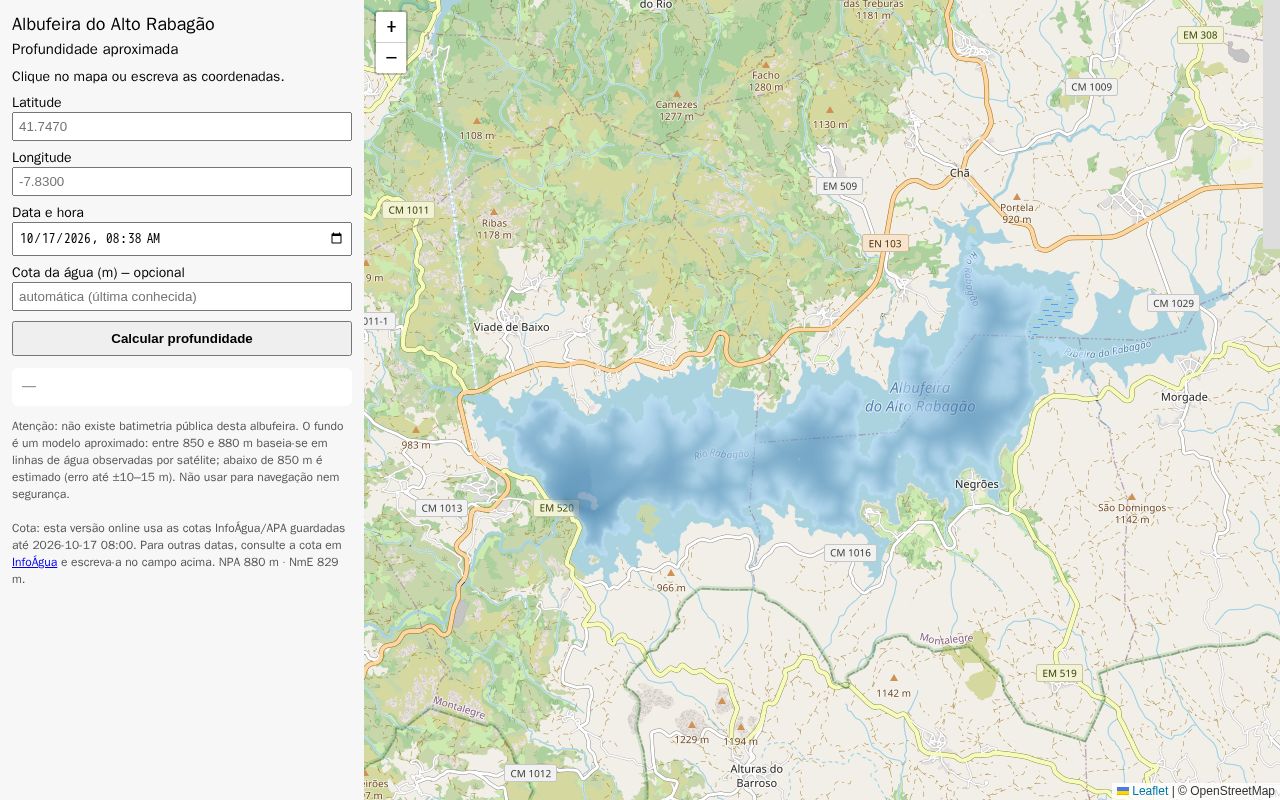Click the Facho 1280 m peak label

point(766,81)
